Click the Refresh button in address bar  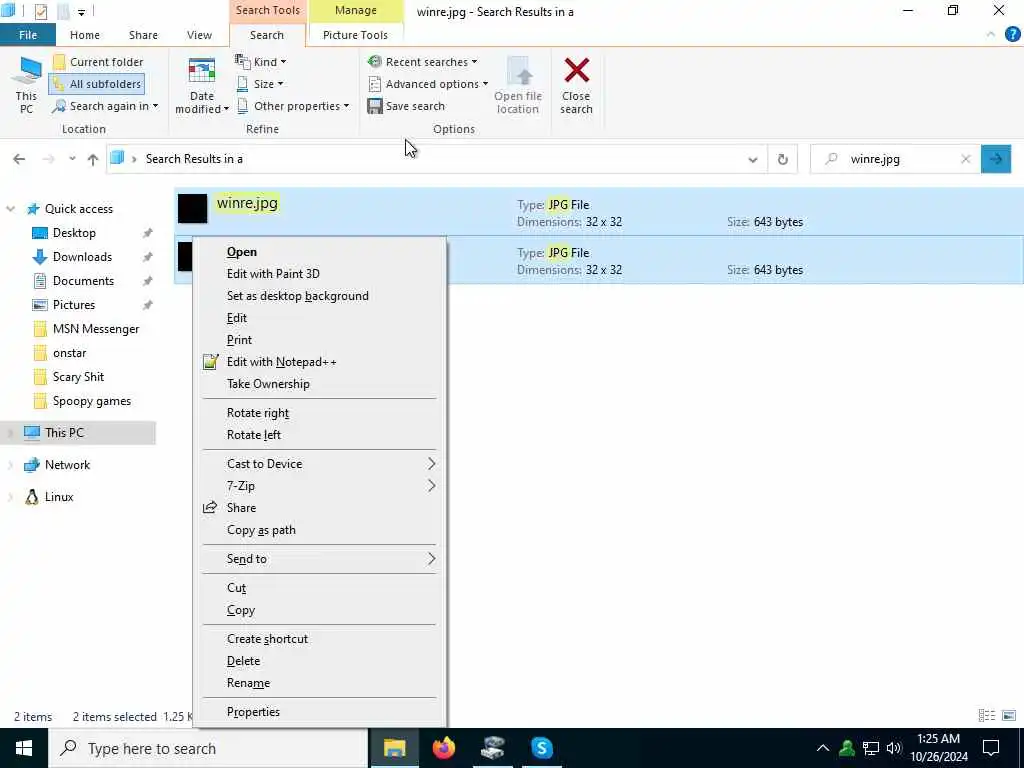pos(782,159)
